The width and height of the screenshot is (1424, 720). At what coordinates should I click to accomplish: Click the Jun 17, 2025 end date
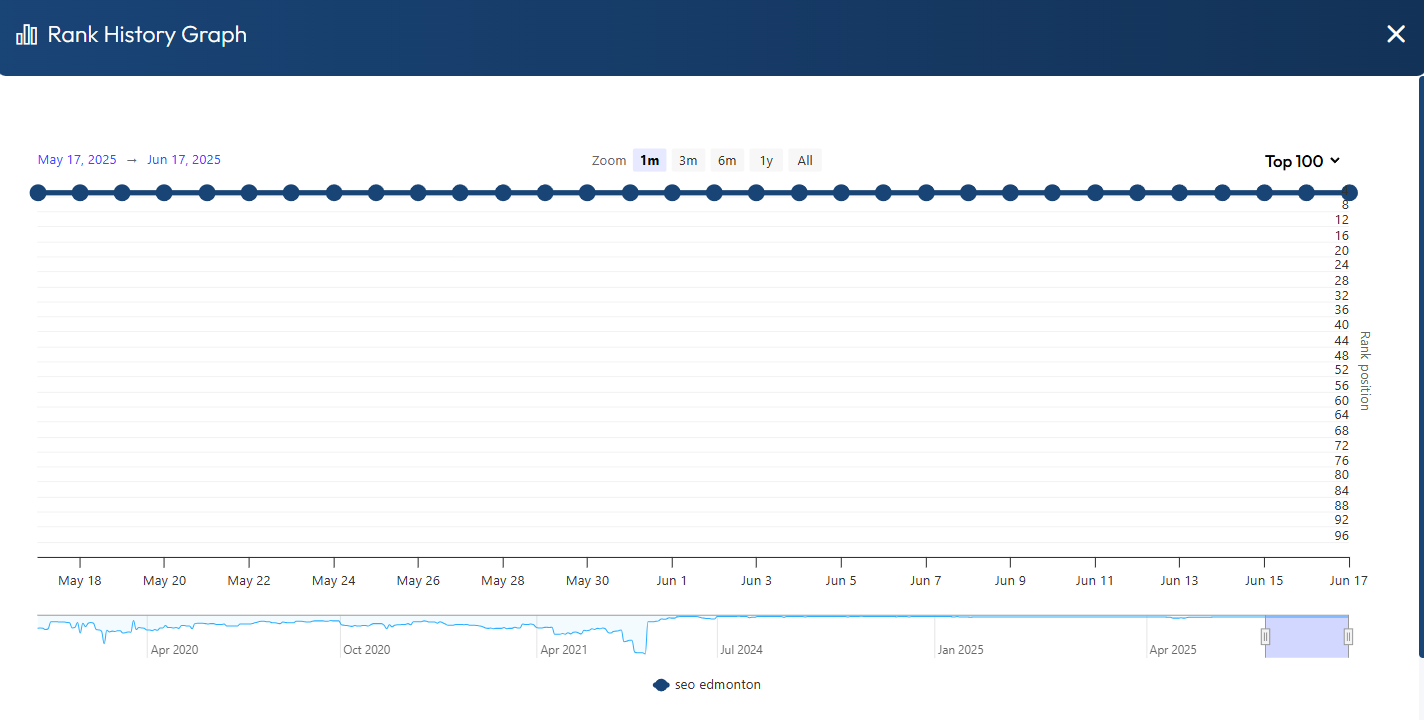click(x=184, y=160)
